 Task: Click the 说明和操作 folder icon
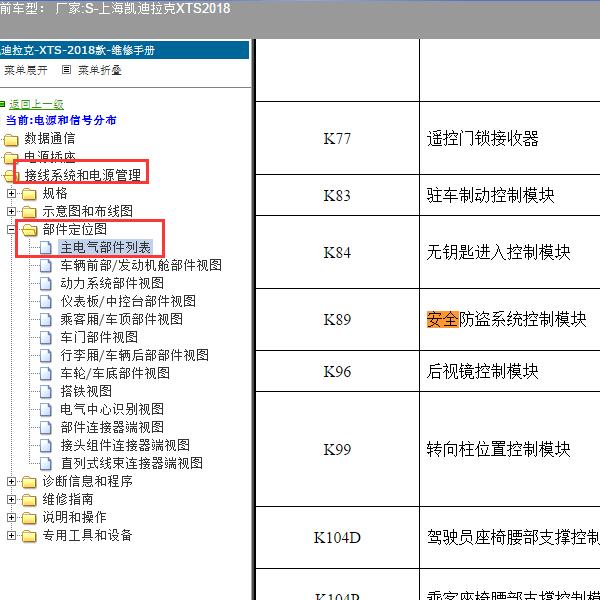pyautogui.click(x=29, y=518)
